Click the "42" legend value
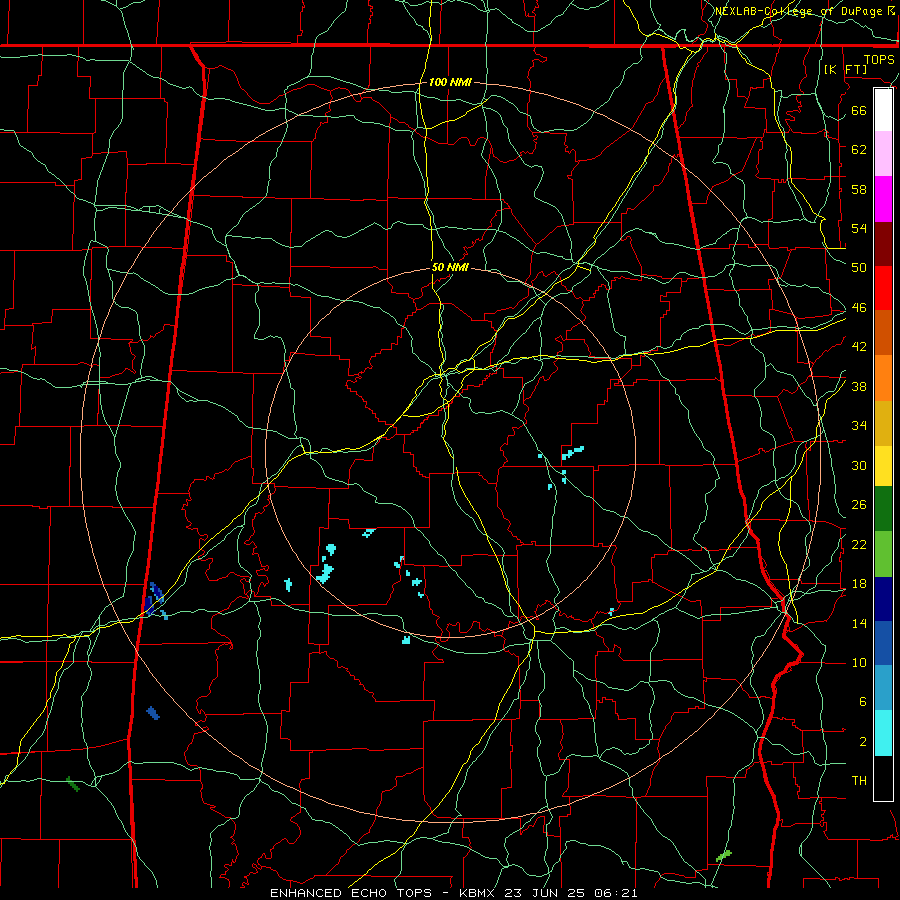 click(x=859, y=347)
